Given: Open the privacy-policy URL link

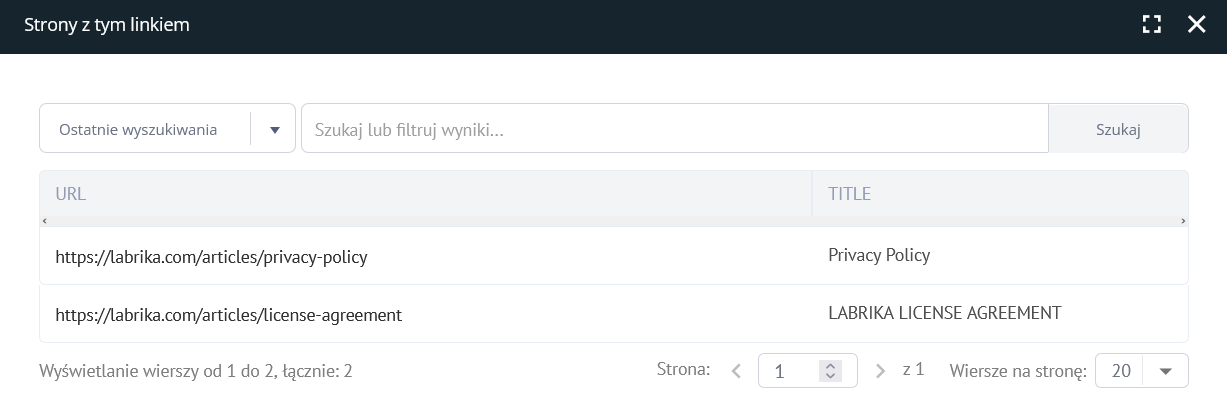Looking at the screenshot, I should [x=212, y=257].
